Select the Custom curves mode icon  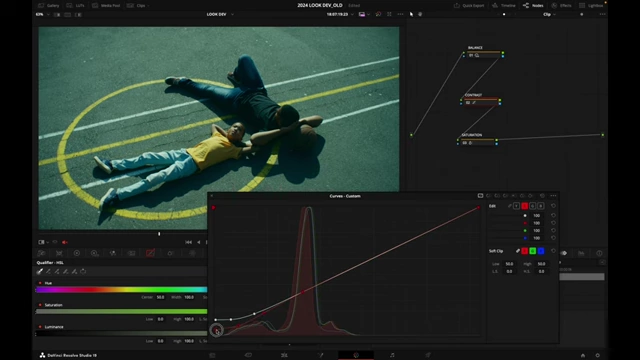point(480,196)
